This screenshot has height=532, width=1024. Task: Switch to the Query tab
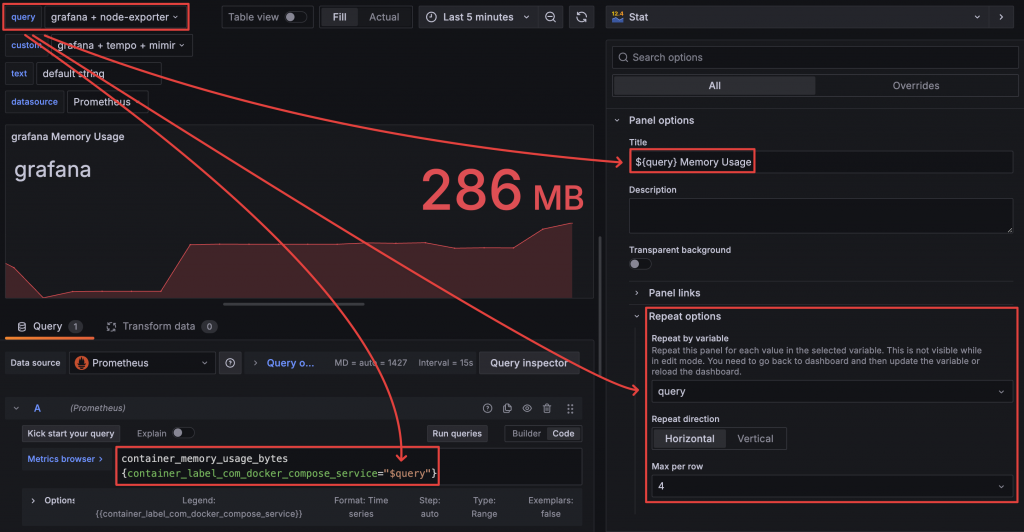pos(50,326)
